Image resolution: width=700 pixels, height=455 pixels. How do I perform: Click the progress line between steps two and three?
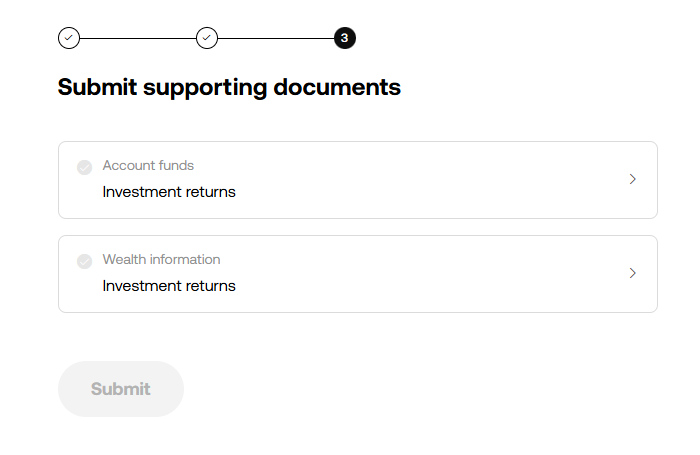point(275,38)
